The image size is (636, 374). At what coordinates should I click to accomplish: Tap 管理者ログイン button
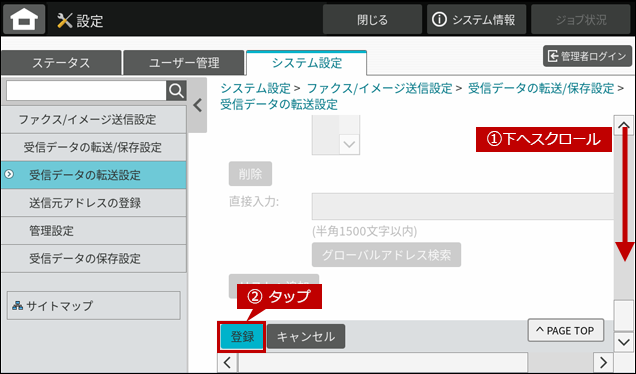587,56
